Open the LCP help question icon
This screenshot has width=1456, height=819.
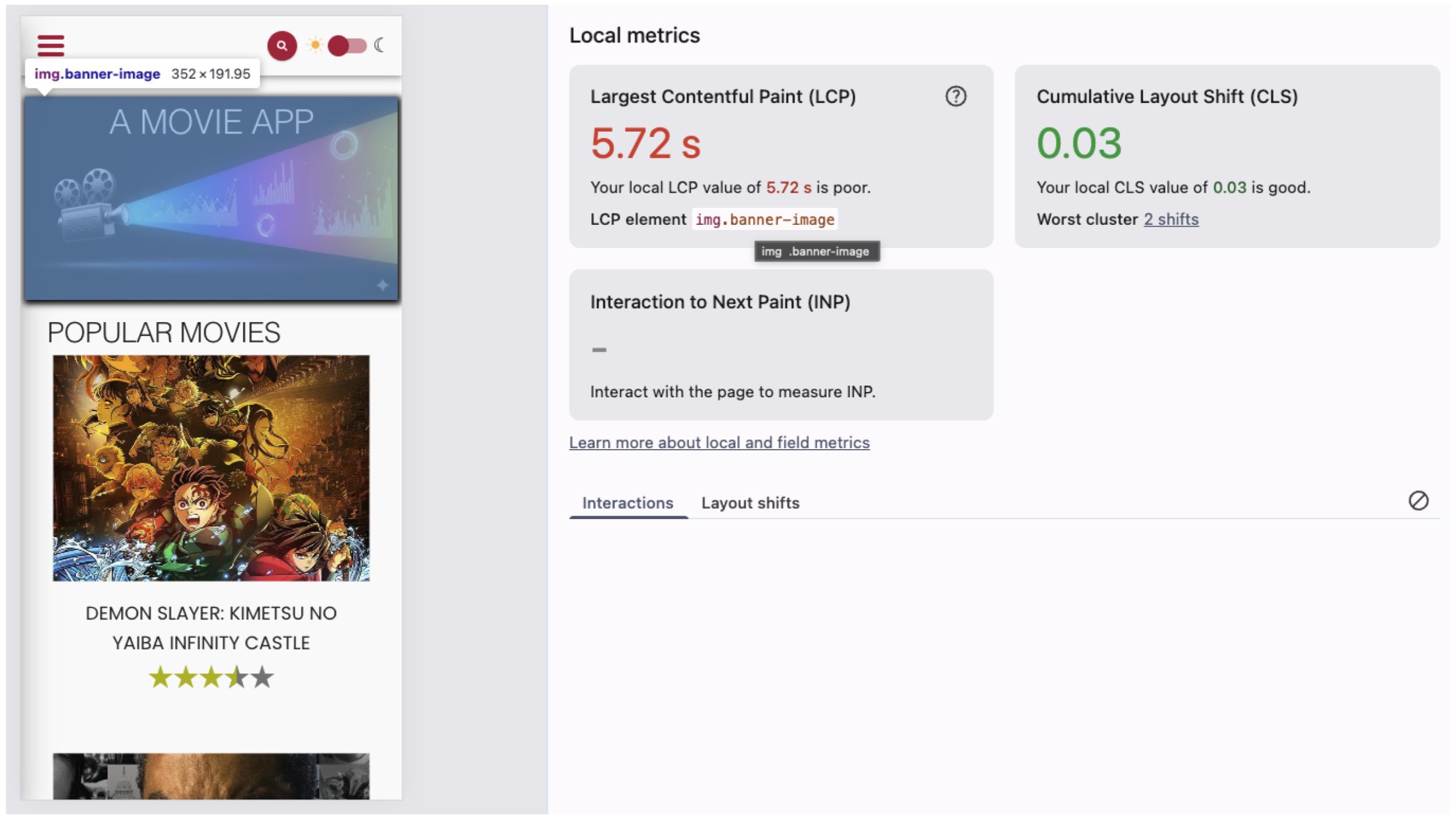pyautogui.click(x=955, y=96)
